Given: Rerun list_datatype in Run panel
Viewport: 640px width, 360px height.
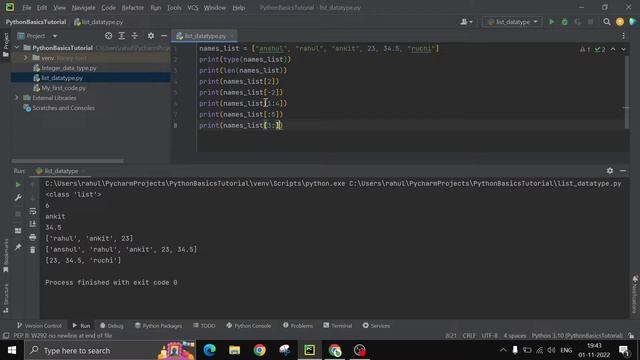Looking at the screenshot, I should point(18,185).
